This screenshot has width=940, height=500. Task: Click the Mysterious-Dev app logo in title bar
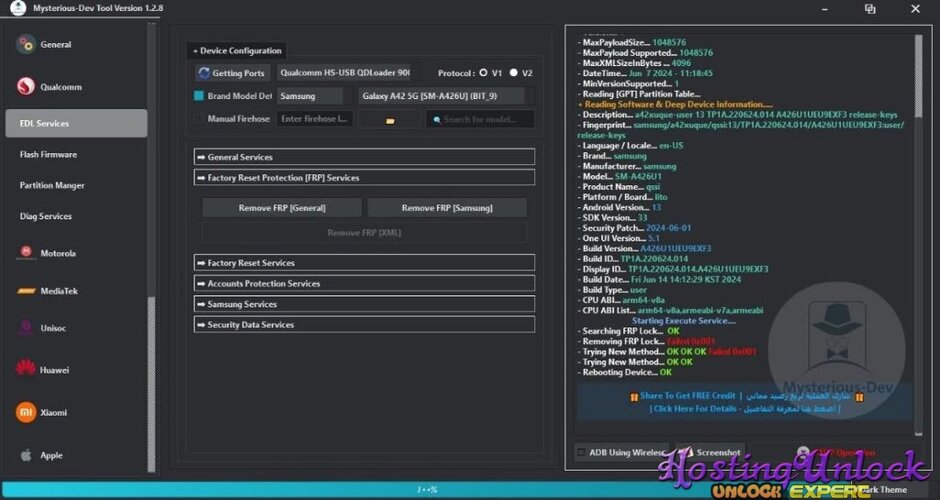[17, 8]
